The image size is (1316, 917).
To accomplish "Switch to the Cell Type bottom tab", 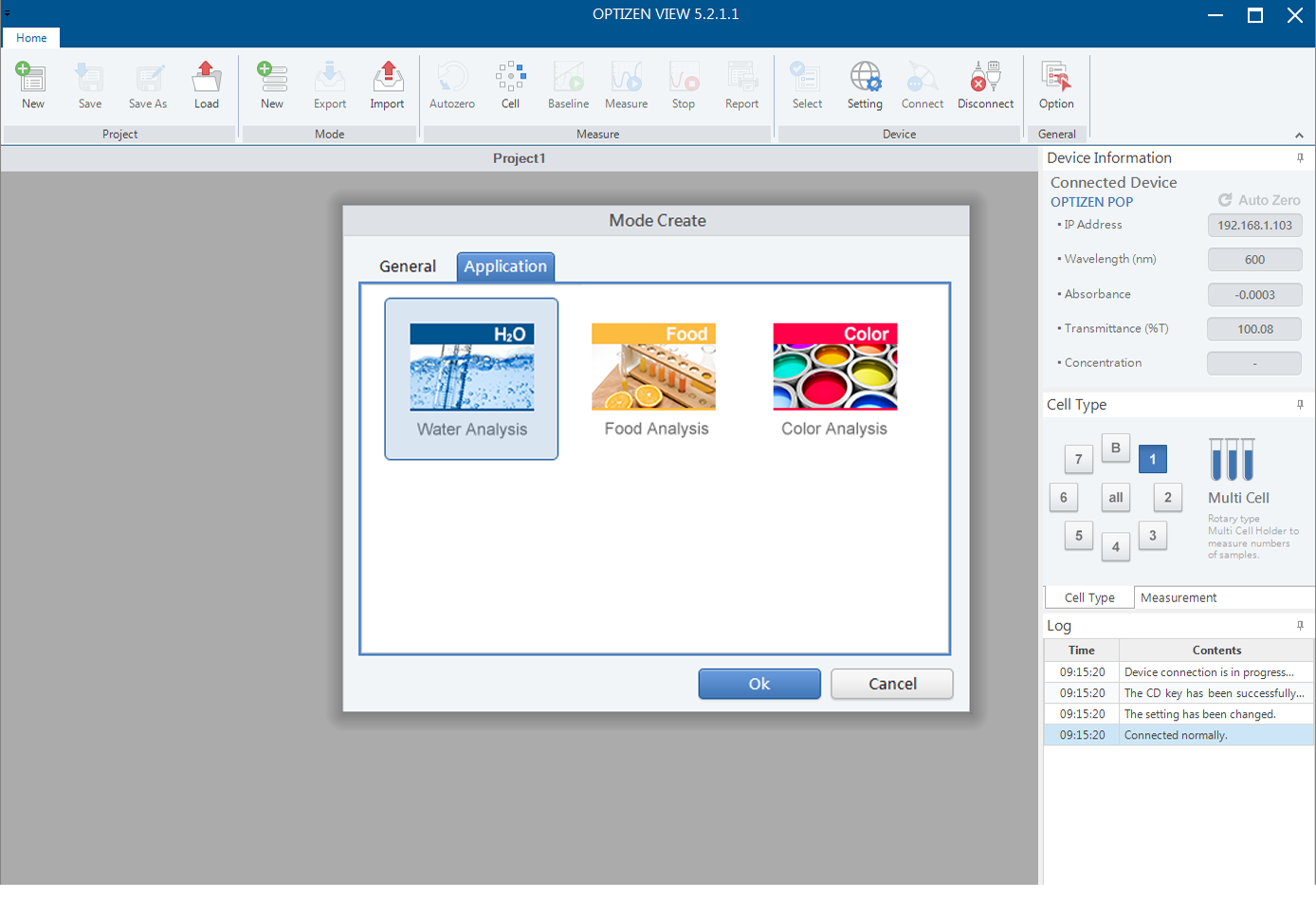I will [x=1089, y=597].
